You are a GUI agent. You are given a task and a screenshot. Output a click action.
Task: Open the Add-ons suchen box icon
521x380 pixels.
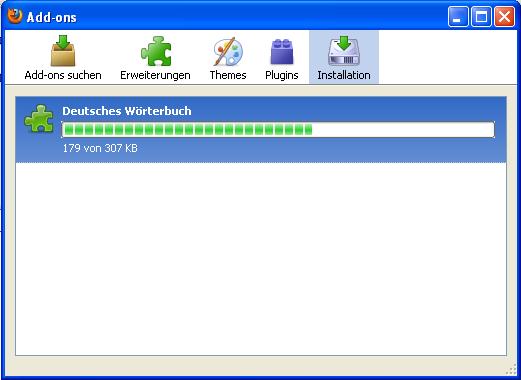click(x=63, y=51)
